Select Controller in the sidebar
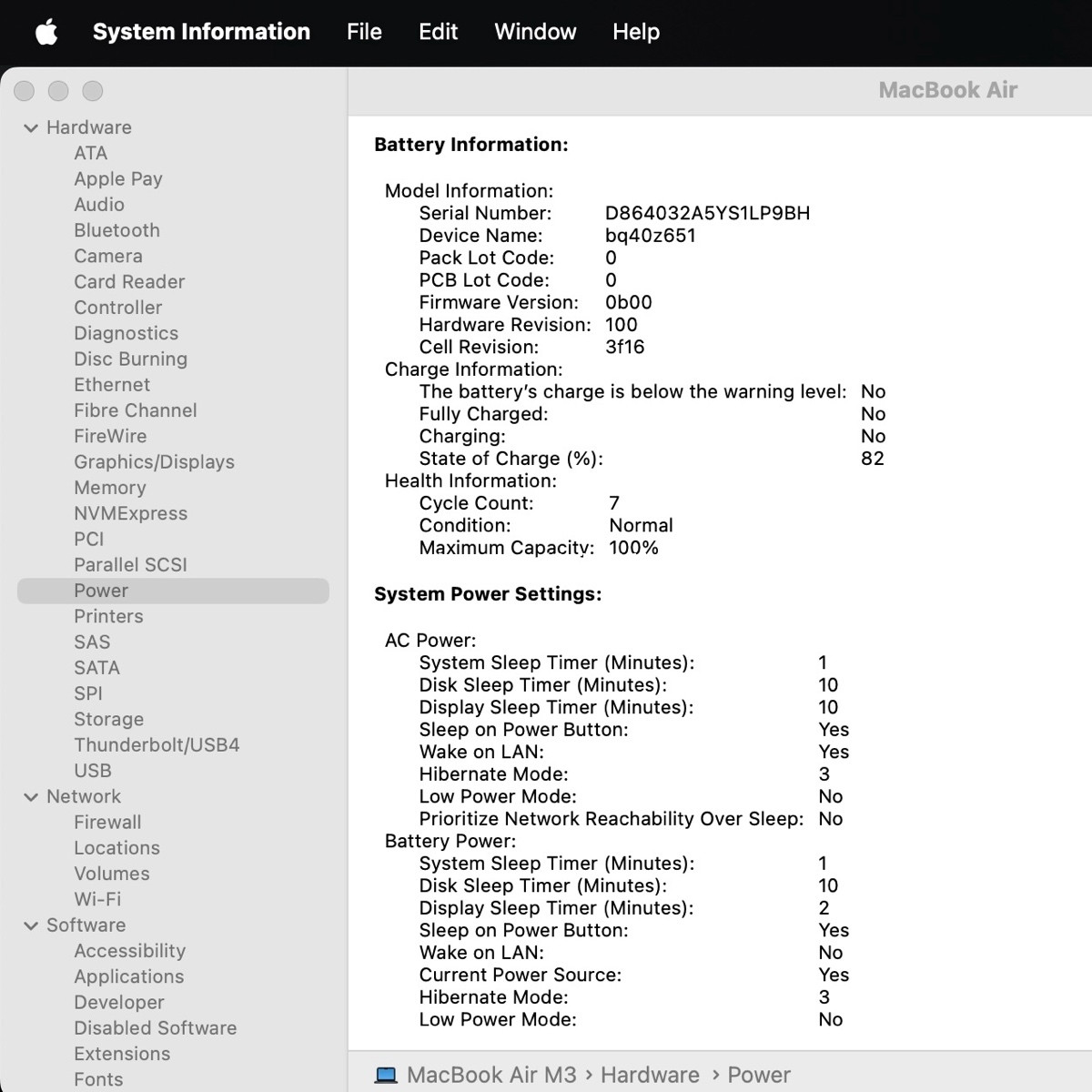This screenshot has height=1092, width=1092. tap(118, 308)
